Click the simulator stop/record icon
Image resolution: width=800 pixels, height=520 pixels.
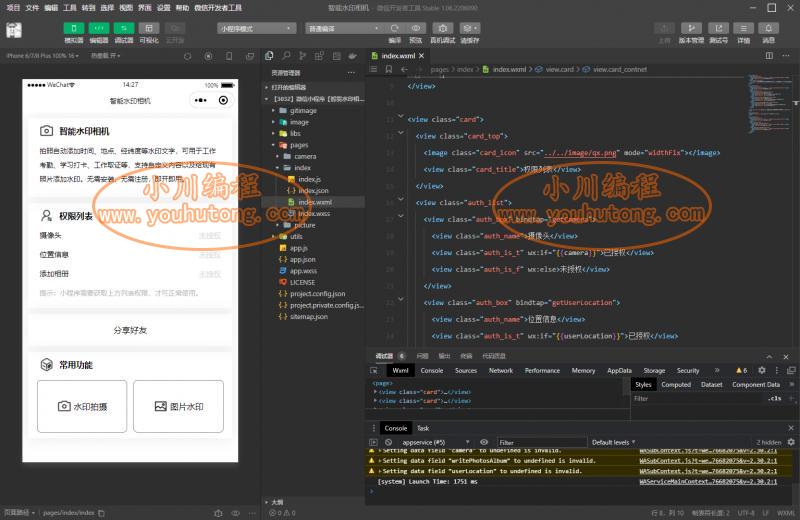tap(208, 56)
